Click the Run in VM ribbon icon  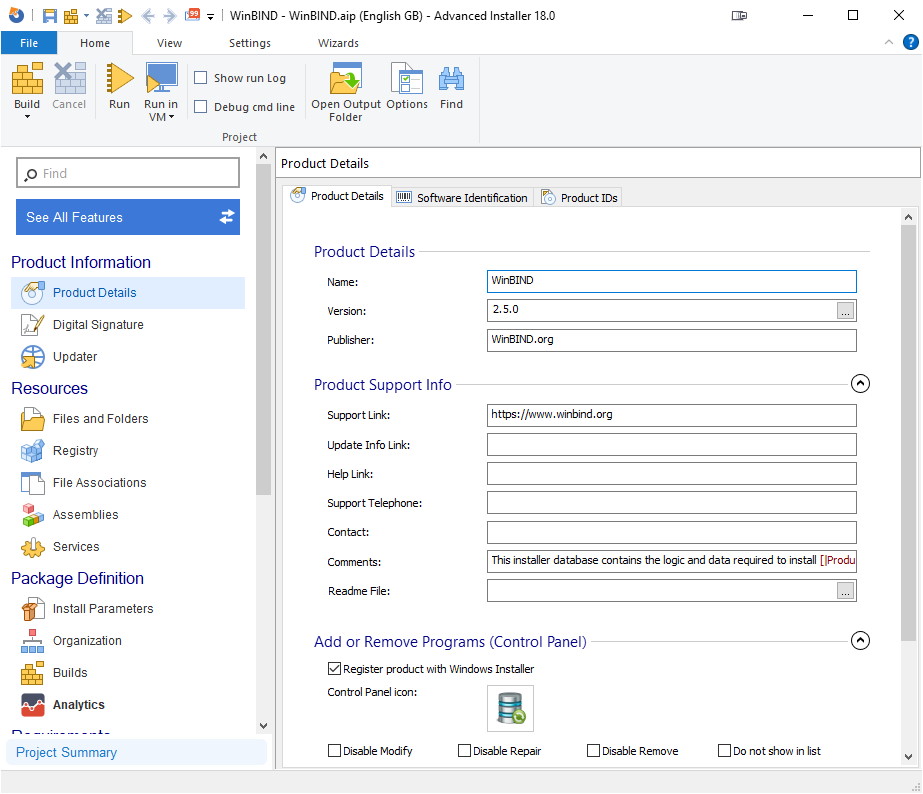(161, 78)
